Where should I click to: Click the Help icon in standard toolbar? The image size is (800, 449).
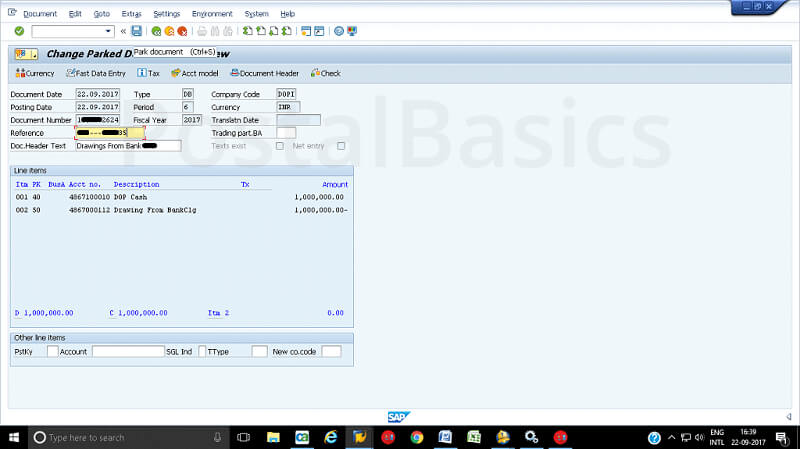point(338,31)
